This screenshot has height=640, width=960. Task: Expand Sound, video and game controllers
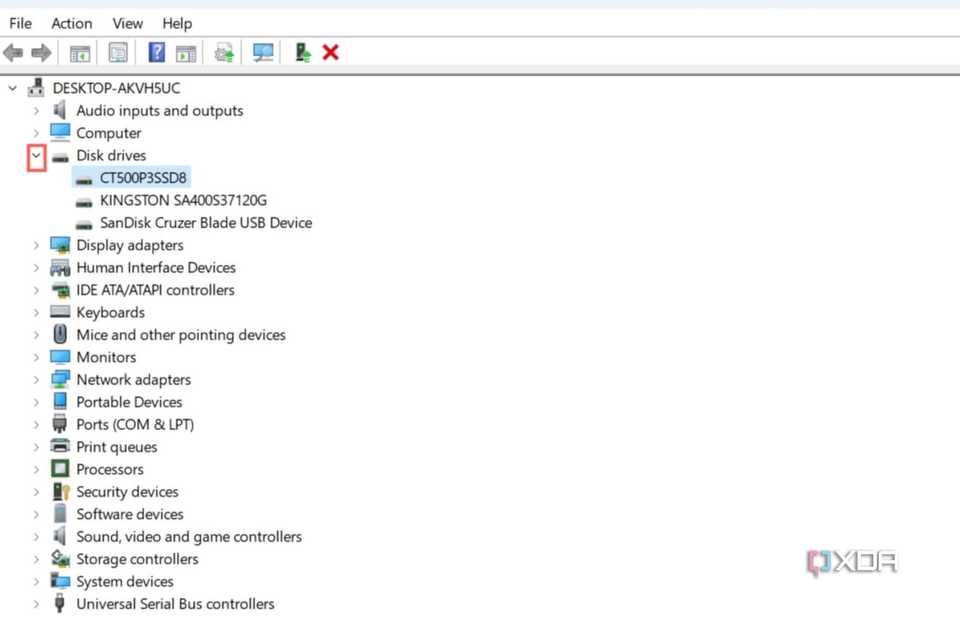tap(36, 537)
